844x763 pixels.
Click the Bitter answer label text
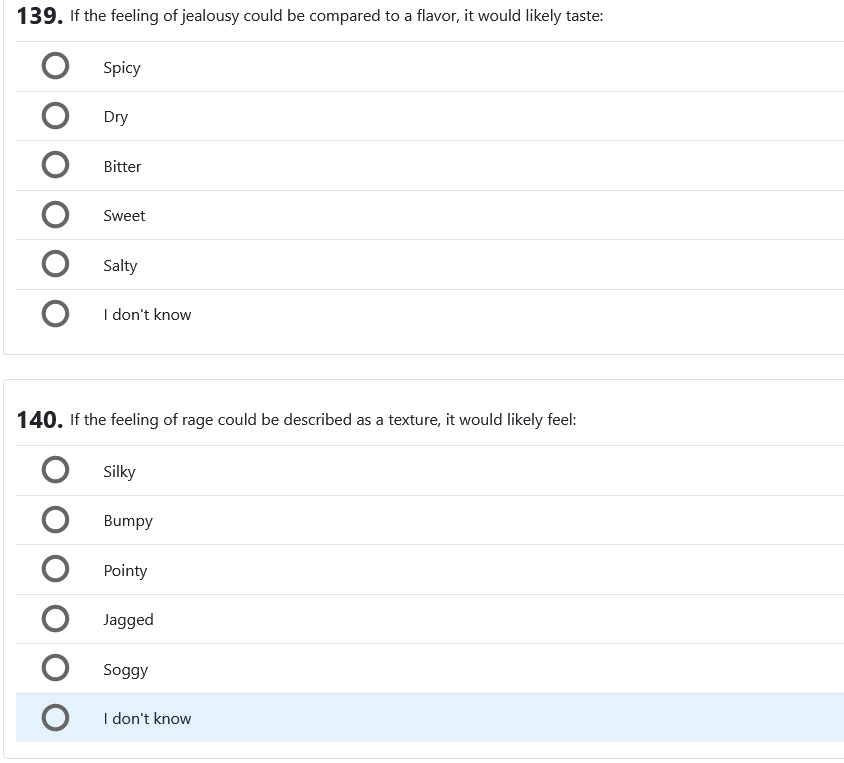coord(122,166)
